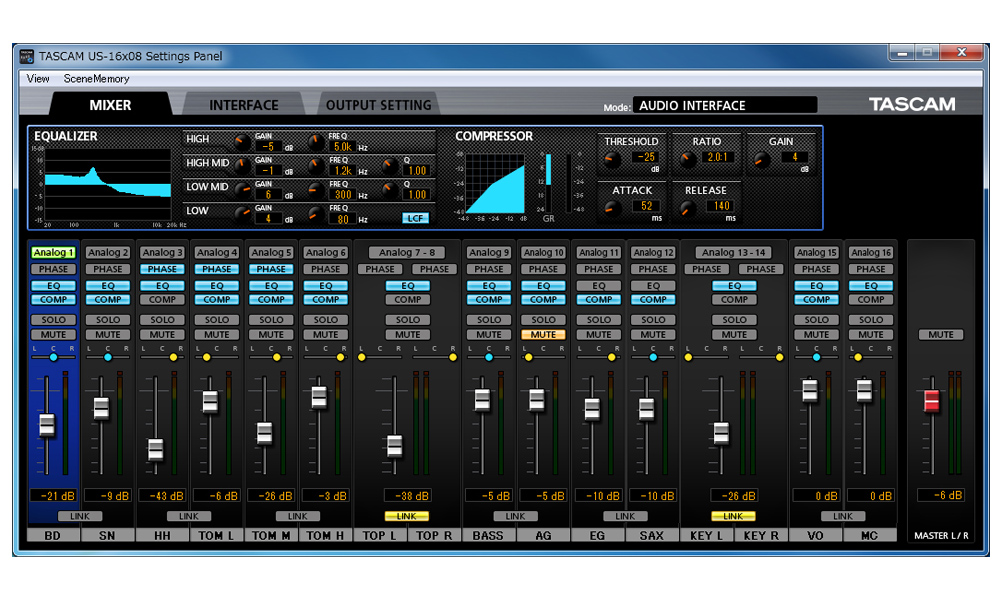Click the TASCAM app icon in title bar
The image size is (1000, 600).
pos(26,56)
